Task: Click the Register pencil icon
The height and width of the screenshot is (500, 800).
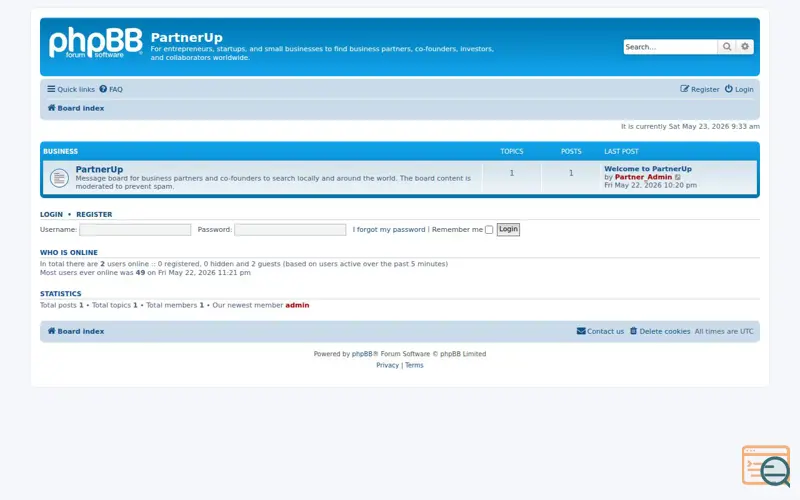Action: (x=684, y=89)
